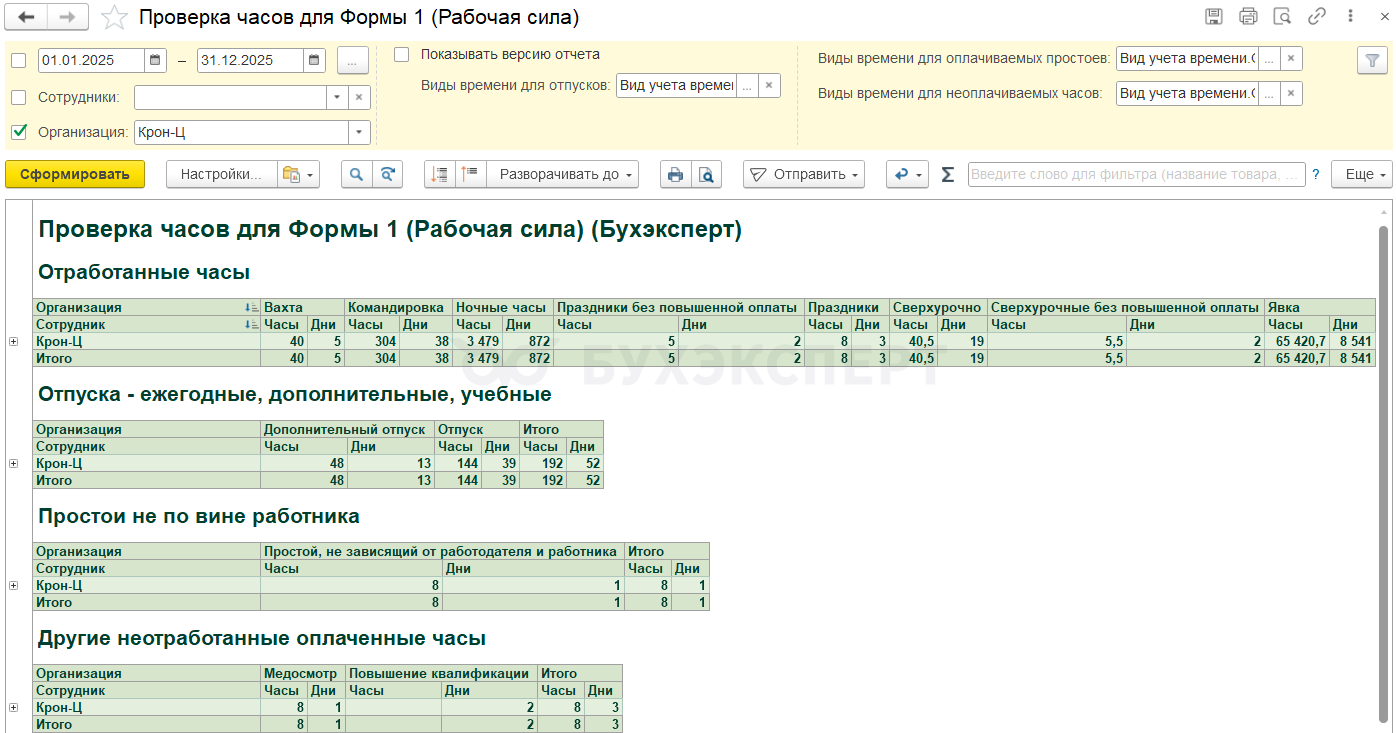Open Настройки... button
The width and height of the screenshot is (1396, 733).
click(x=220, y=175)
